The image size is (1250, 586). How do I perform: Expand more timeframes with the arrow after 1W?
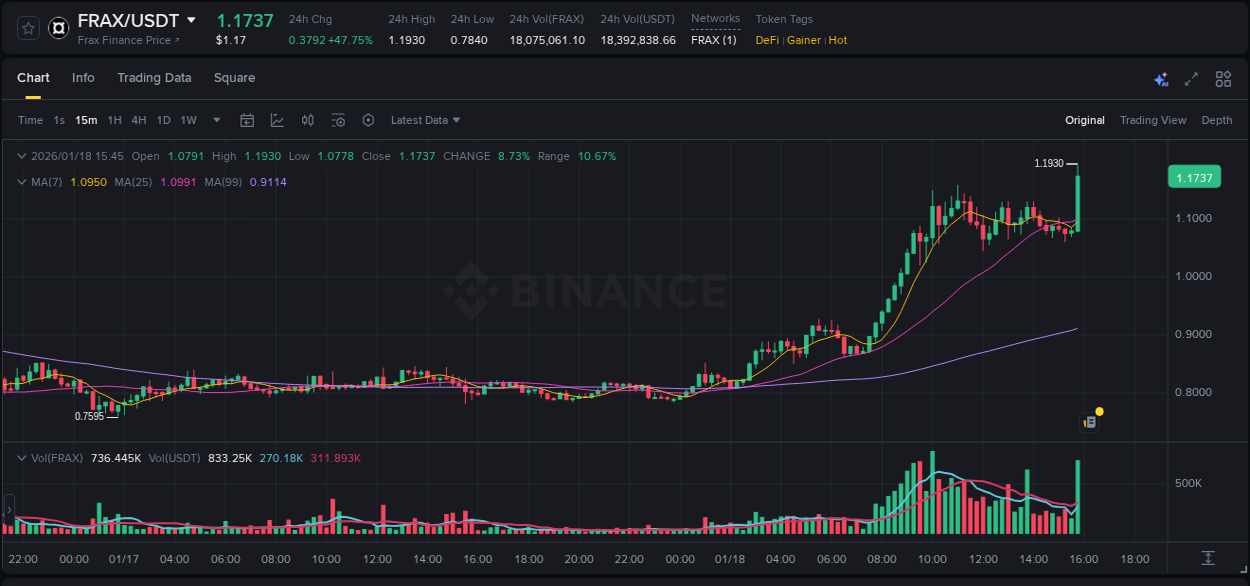[x=215, y=120]
